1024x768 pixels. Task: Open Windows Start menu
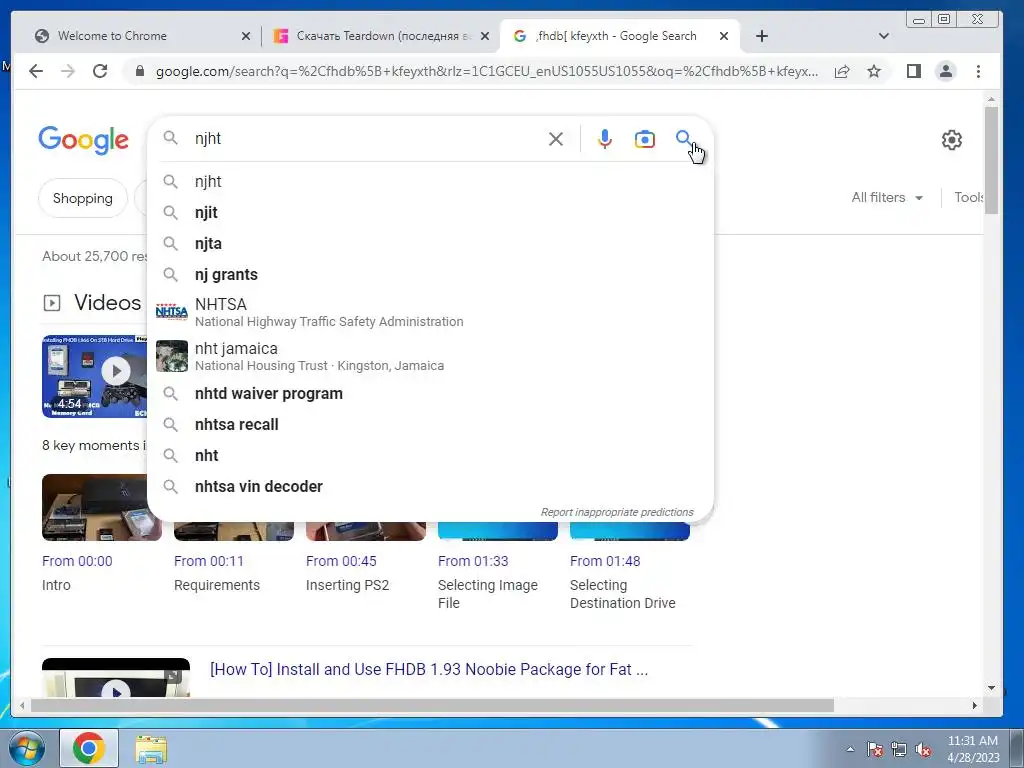[27, 748]
